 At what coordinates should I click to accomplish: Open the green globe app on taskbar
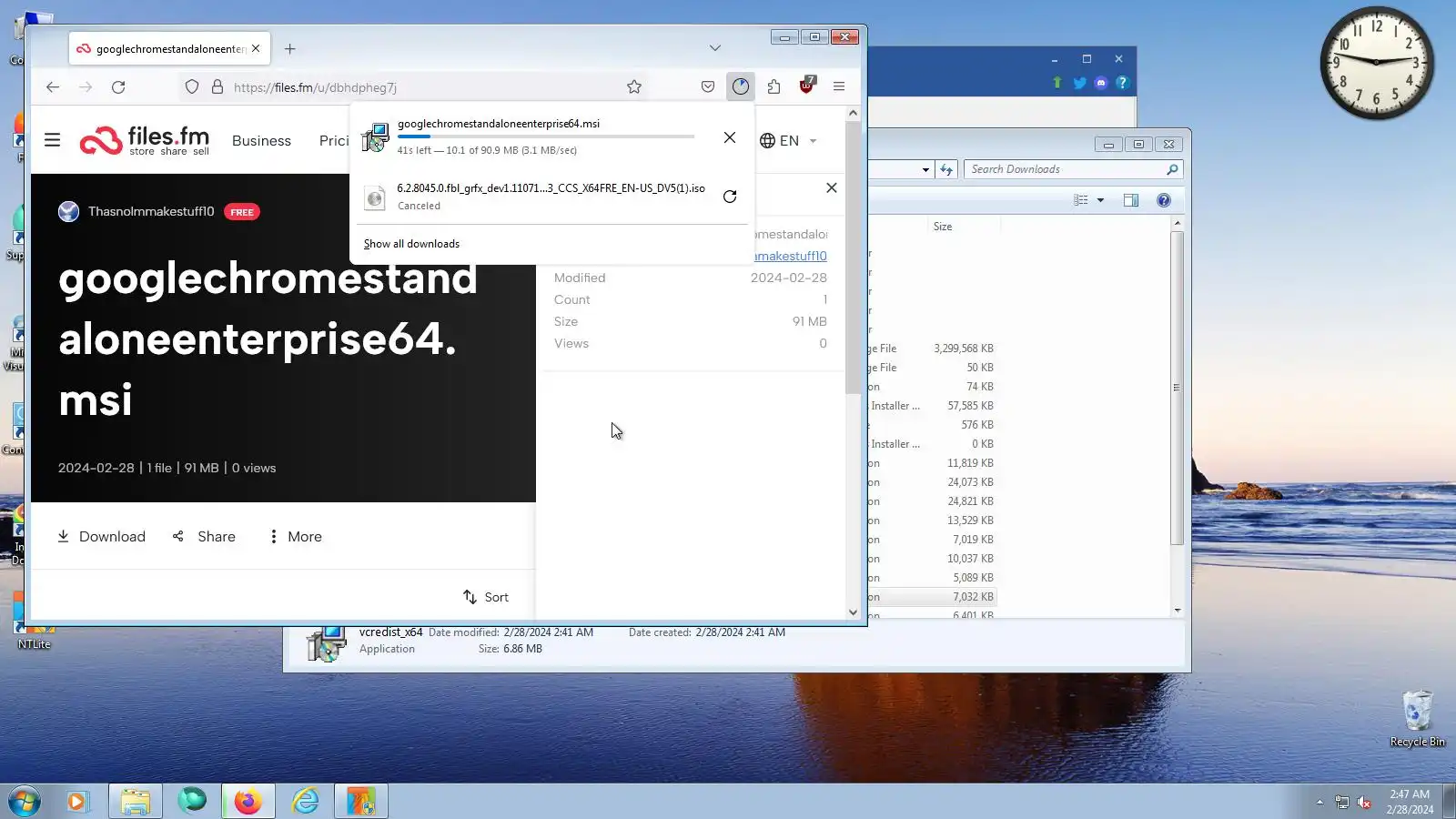pyautogui.click(x=192, y=801)
